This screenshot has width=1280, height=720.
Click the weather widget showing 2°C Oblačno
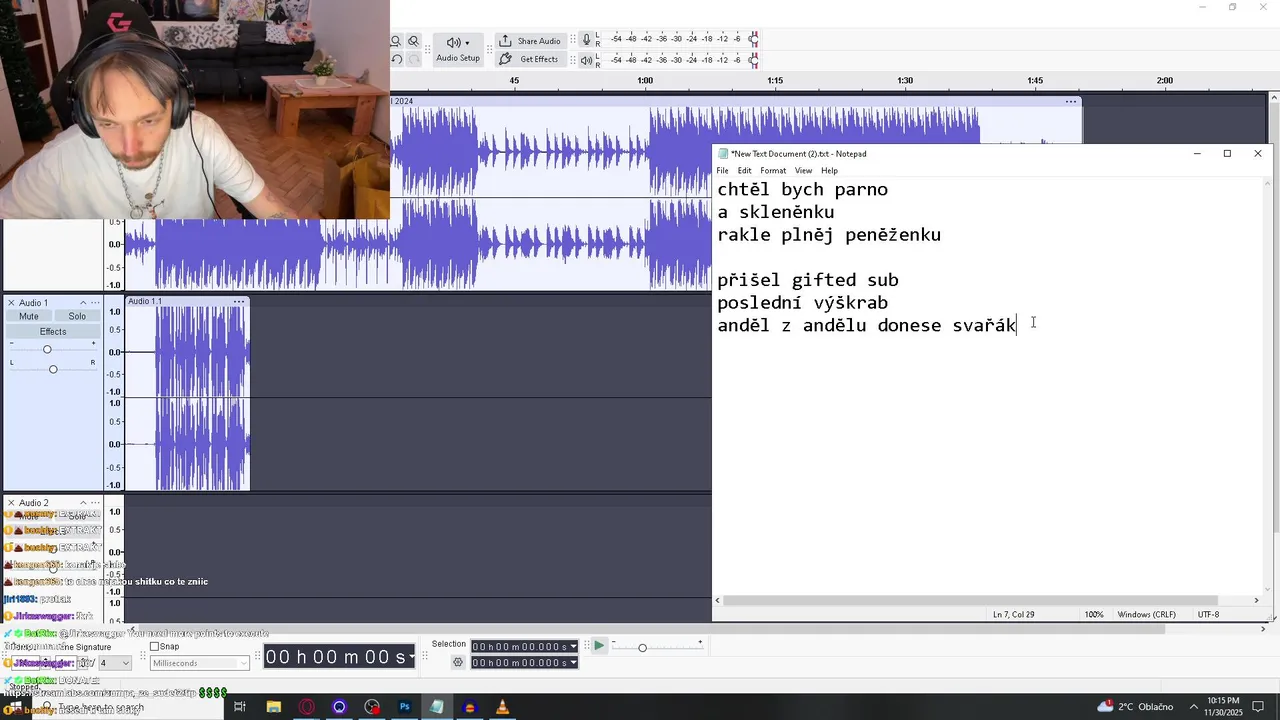[1135, 707]
